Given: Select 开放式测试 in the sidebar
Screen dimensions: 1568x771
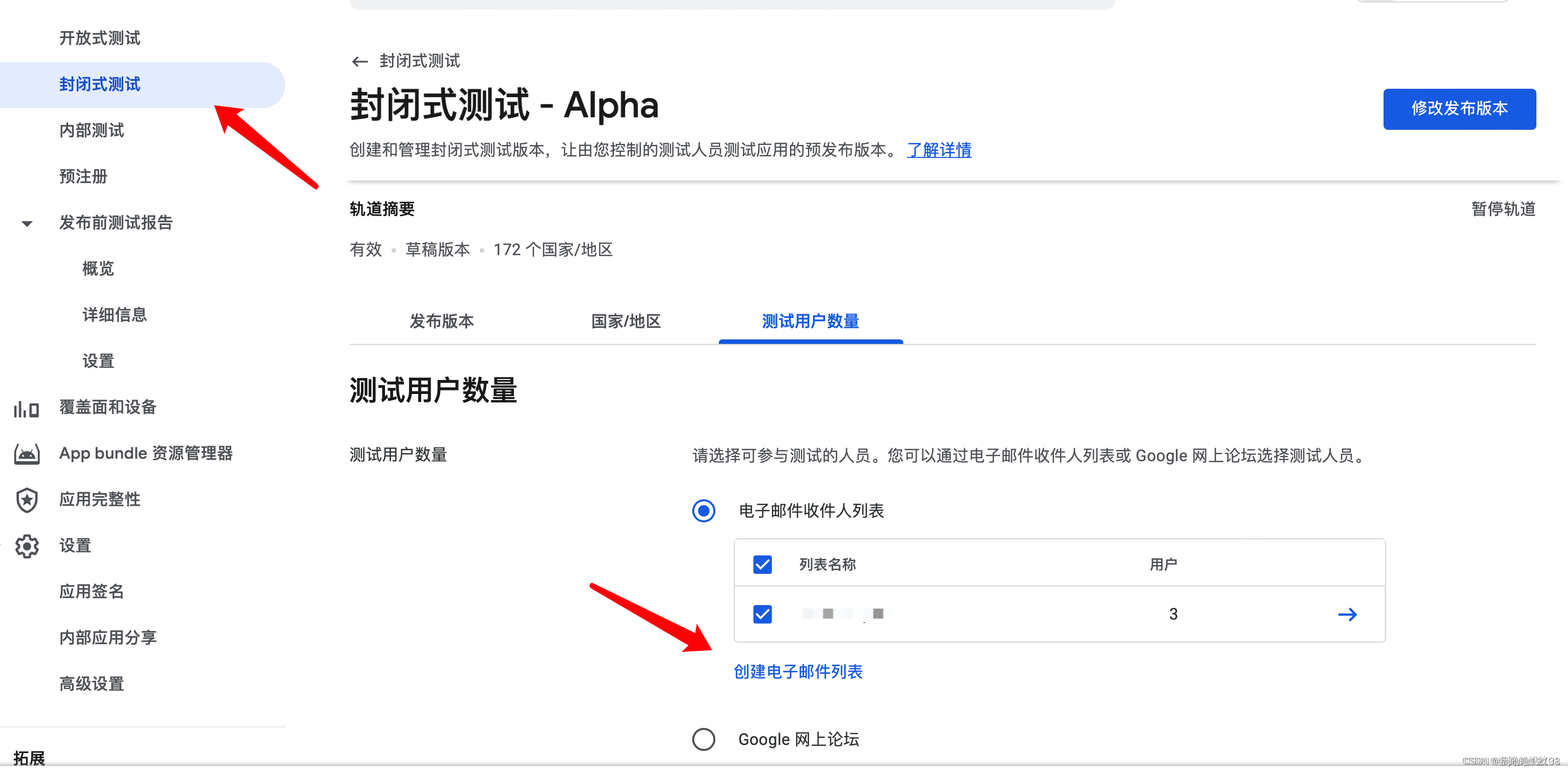Looking at the screenshot, I should coord(99,38).
